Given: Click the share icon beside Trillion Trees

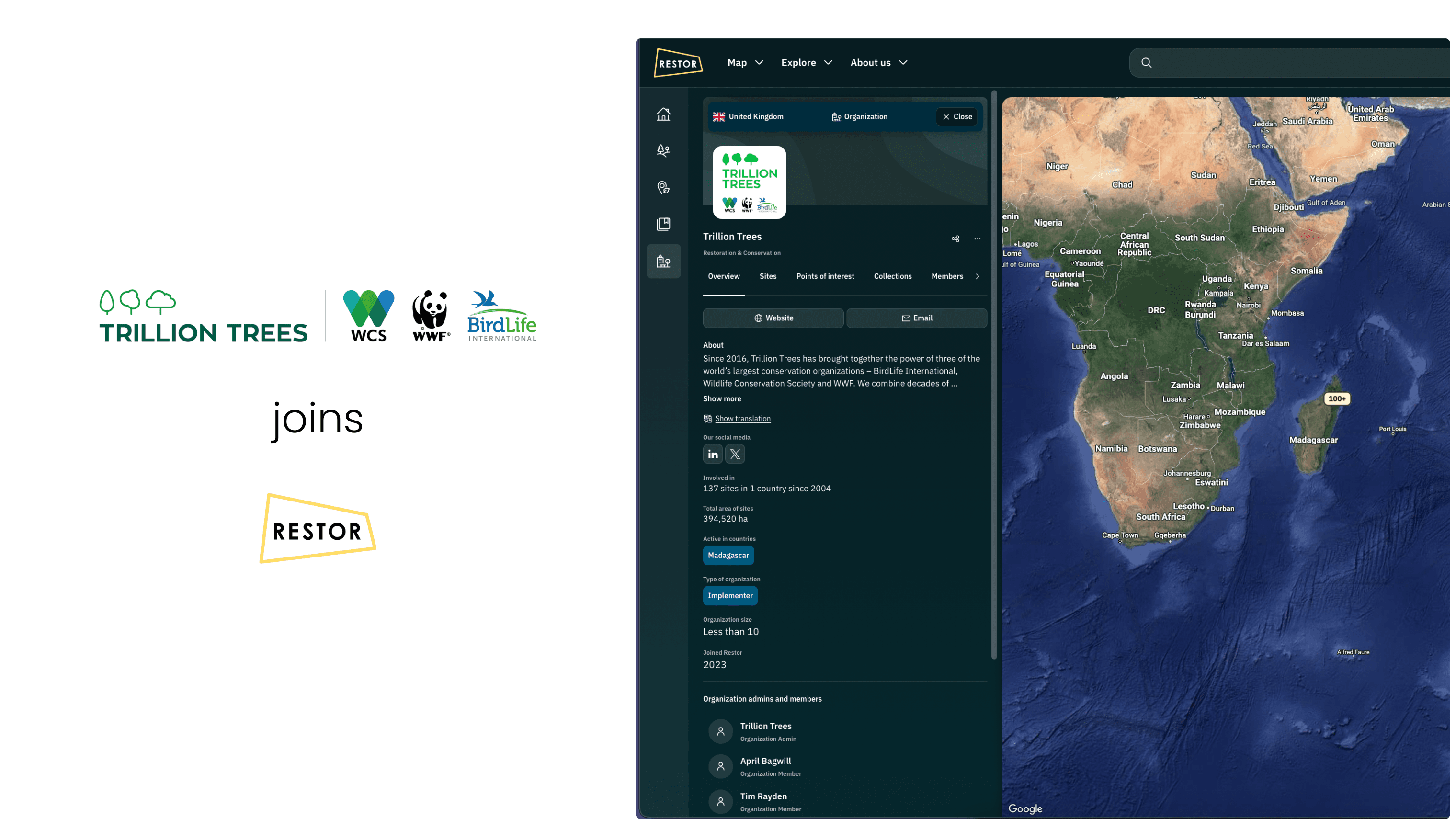Looking at the screenshot, I should pyautogui.click(x=955, y=239).
